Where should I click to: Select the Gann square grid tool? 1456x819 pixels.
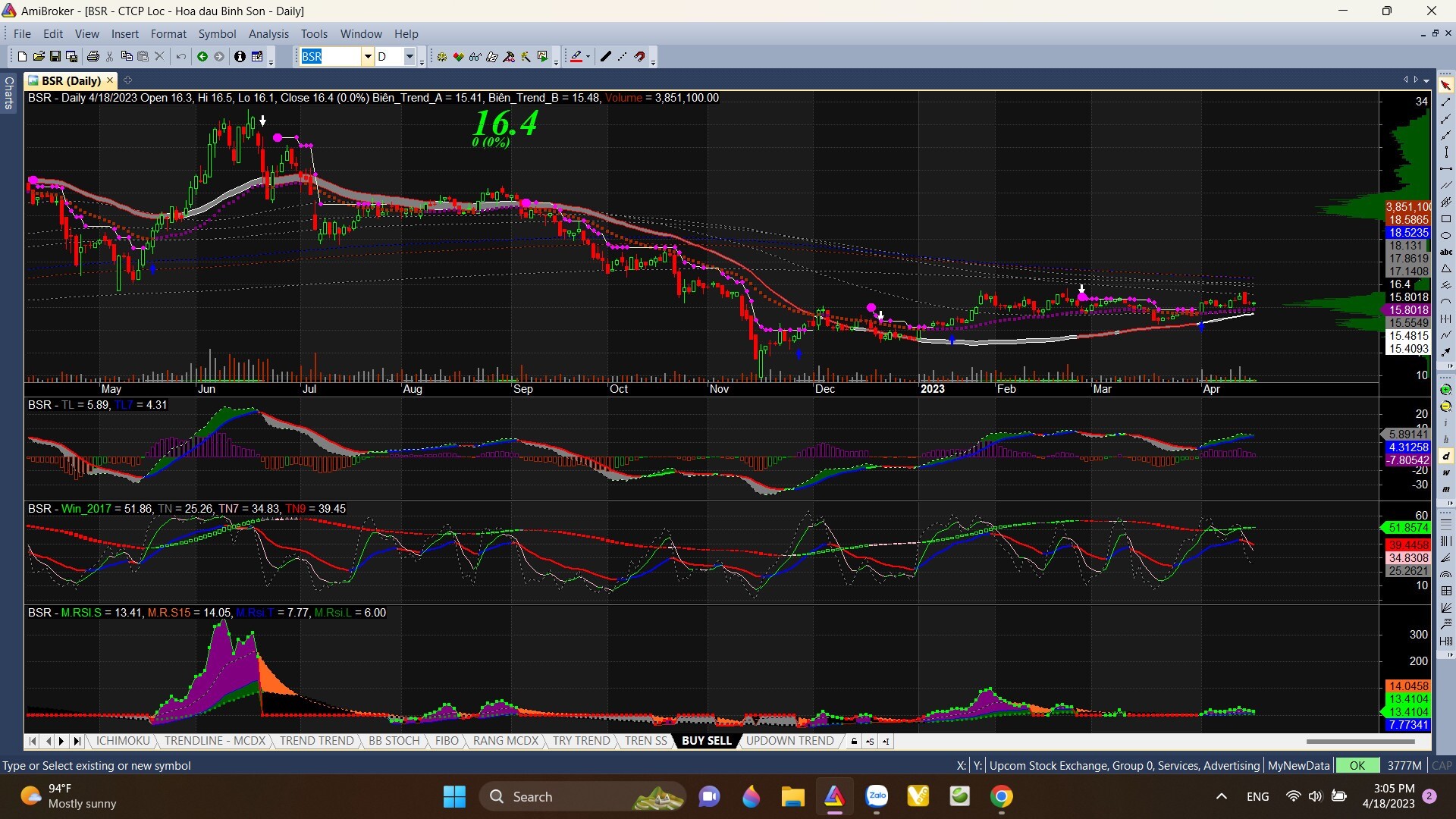pyautogui.click(x=1446, y=591)
